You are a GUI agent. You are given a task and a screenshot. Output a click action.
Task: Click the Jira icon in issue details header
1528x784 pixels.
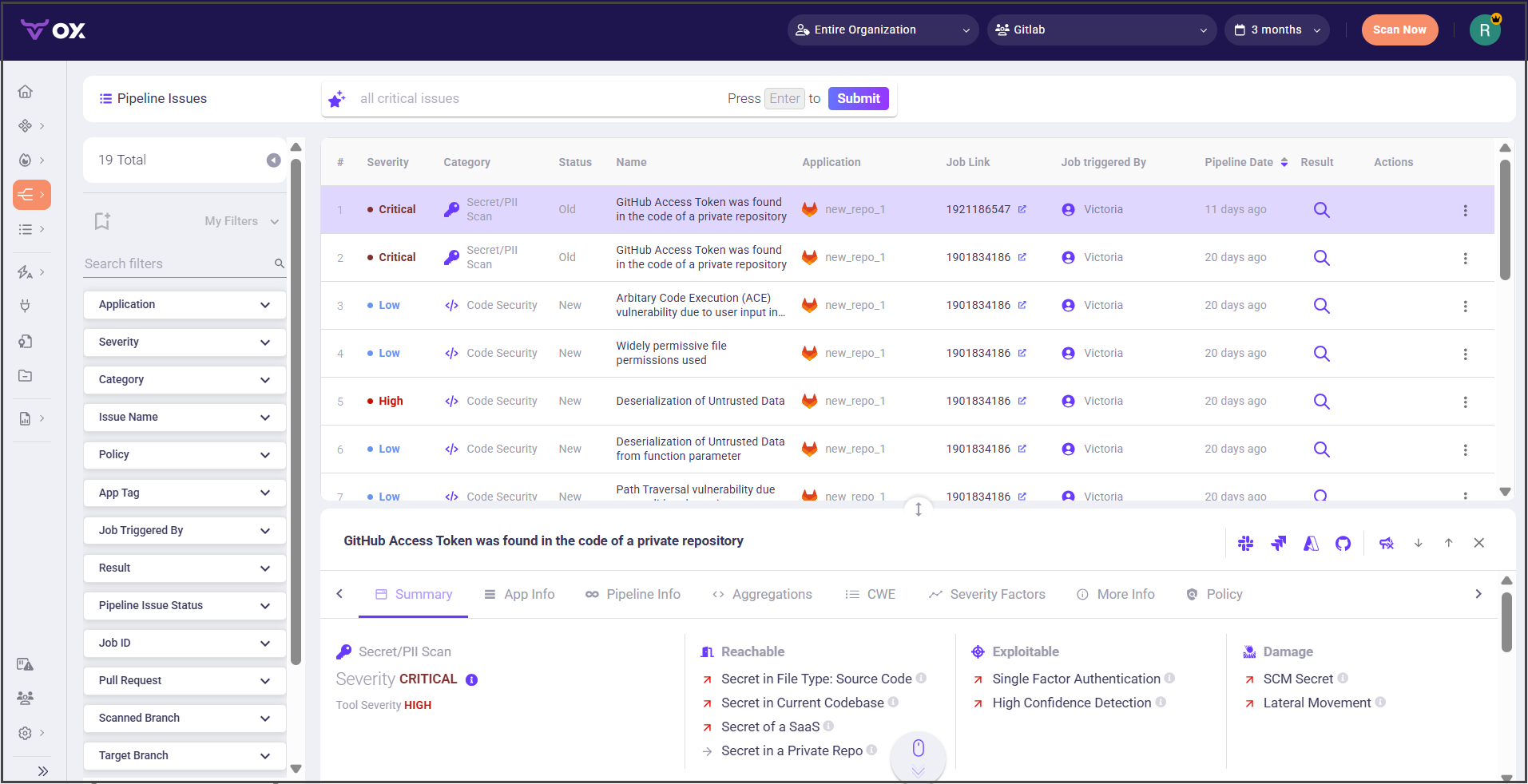pos(1278,544)
